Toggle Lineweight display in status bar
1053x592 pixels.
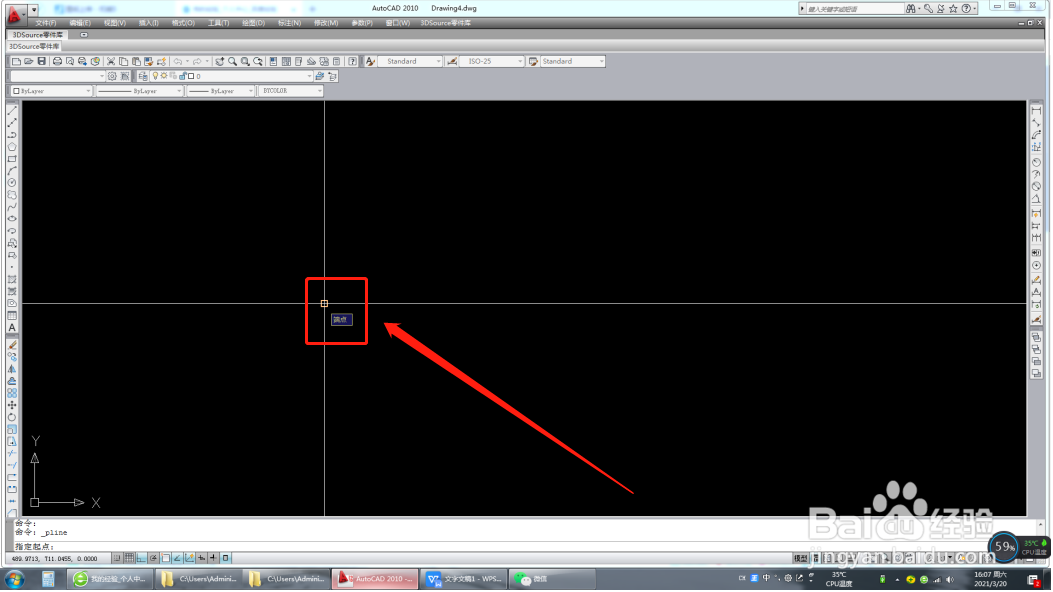point(214,558)
